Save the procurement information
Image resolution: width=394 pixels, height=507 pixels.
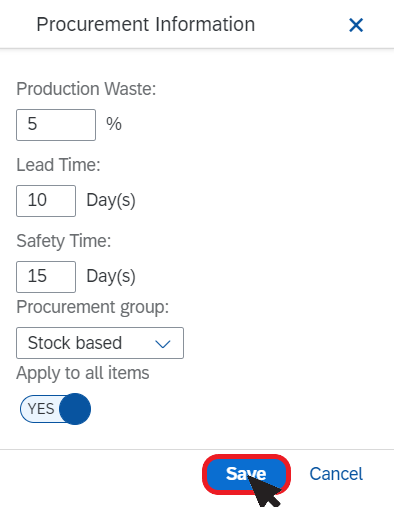[246, 474]
